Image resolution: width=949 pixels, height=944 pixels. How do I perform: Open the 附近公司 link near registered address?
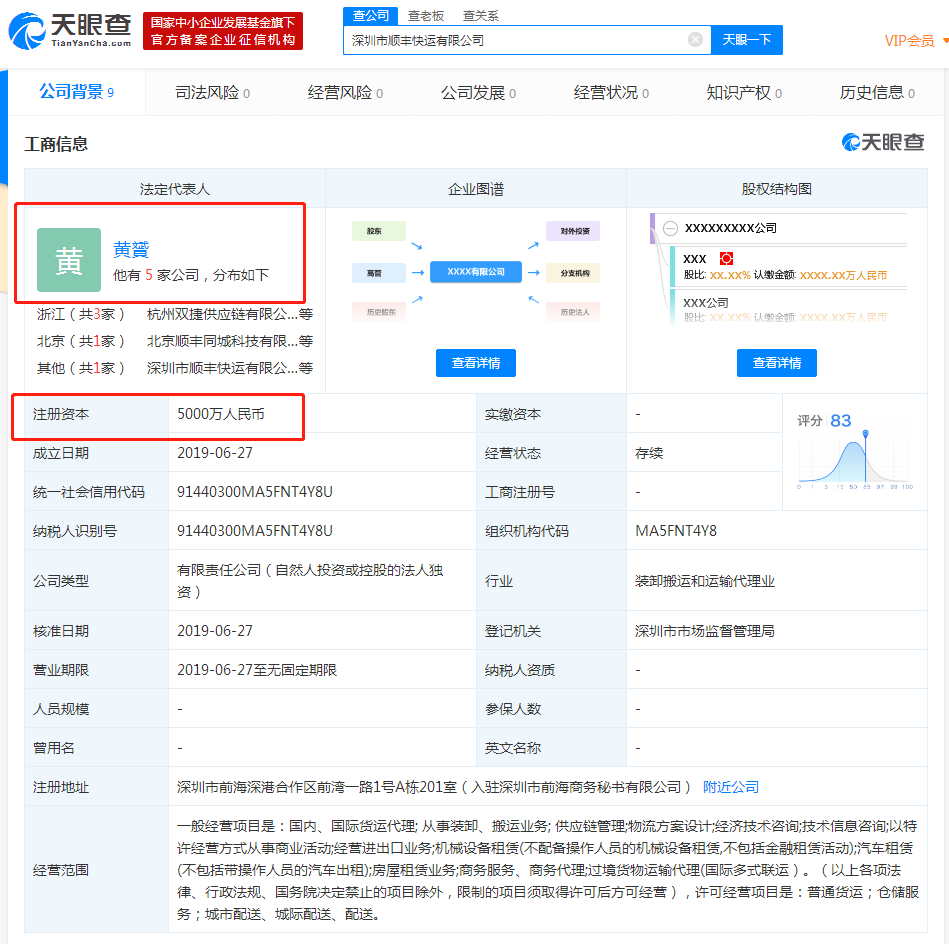728,787
